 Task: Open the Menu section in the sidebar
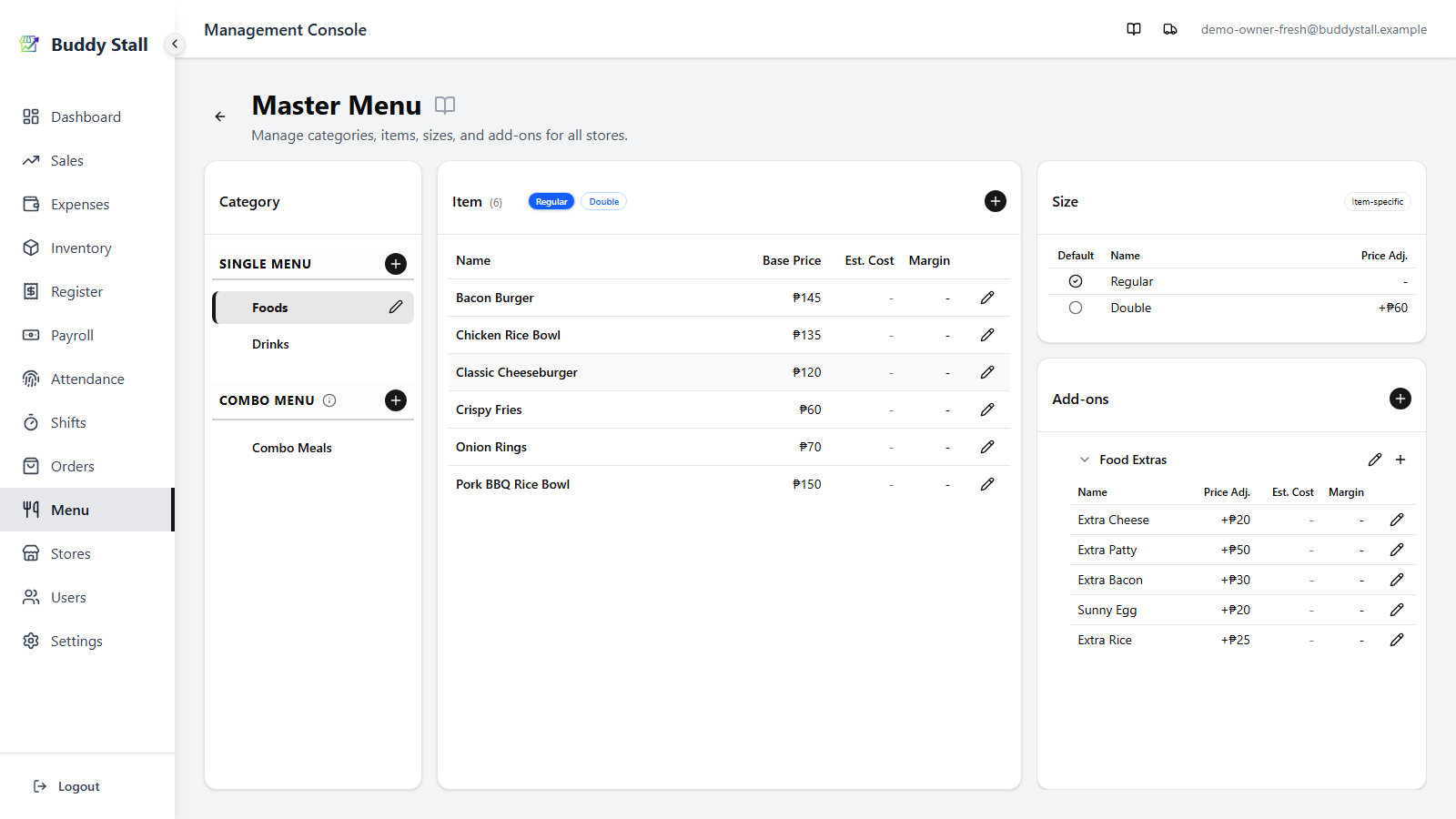87,510
